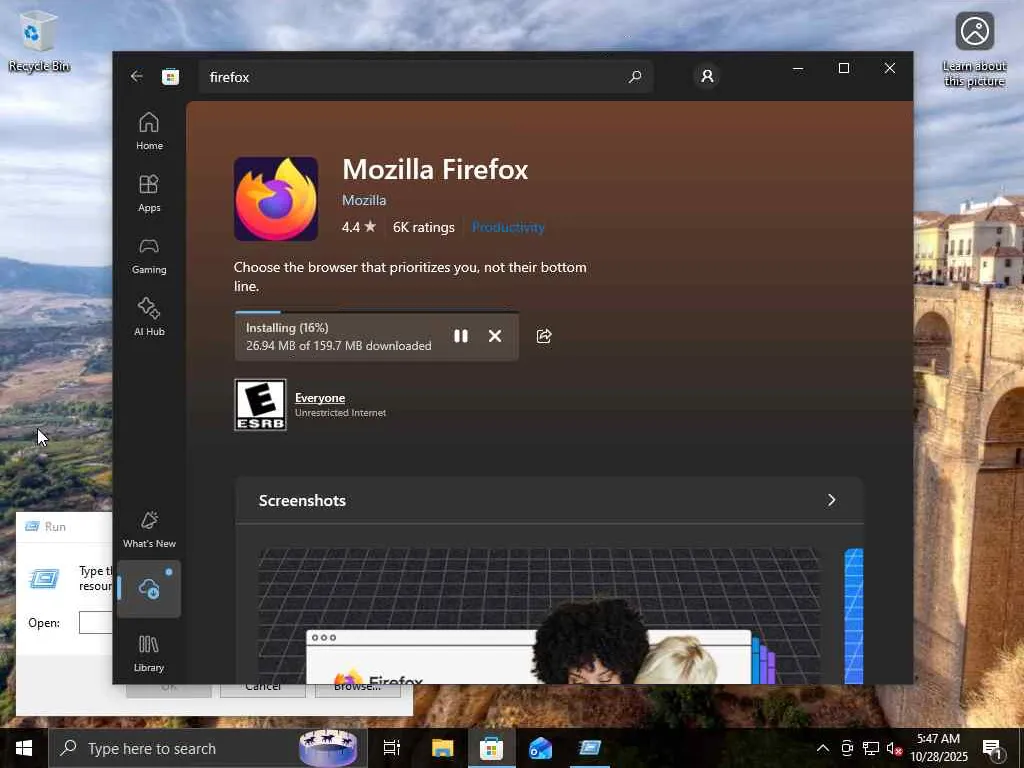Show hidden system tray icons
The image size is (1024, 768).
coord(823,748)
